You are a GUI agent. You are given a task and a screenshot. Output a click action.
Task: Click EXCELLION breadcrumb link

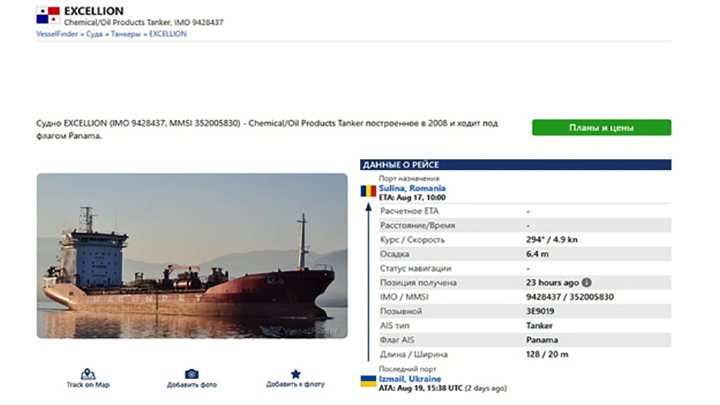tap(168, 34)
